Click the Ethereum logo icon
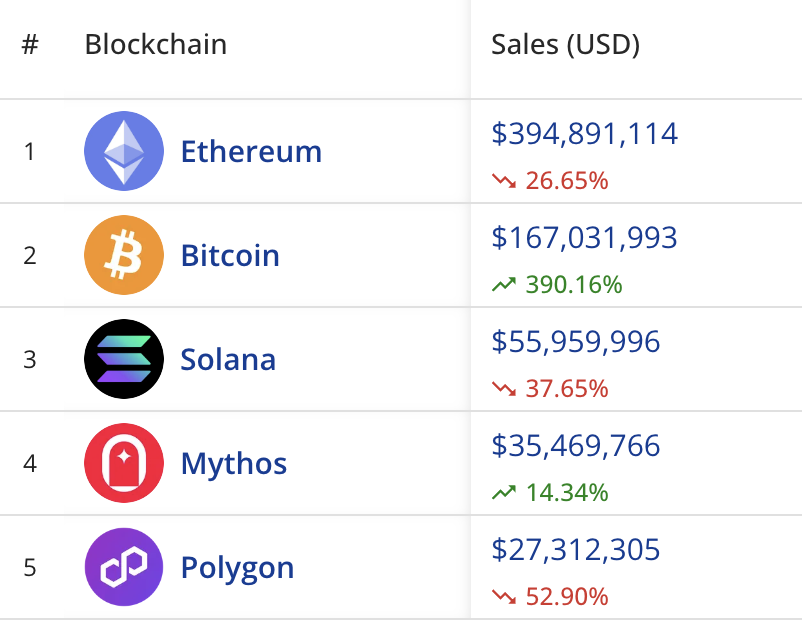Viewport: 802px width, 620px height. 124,151
